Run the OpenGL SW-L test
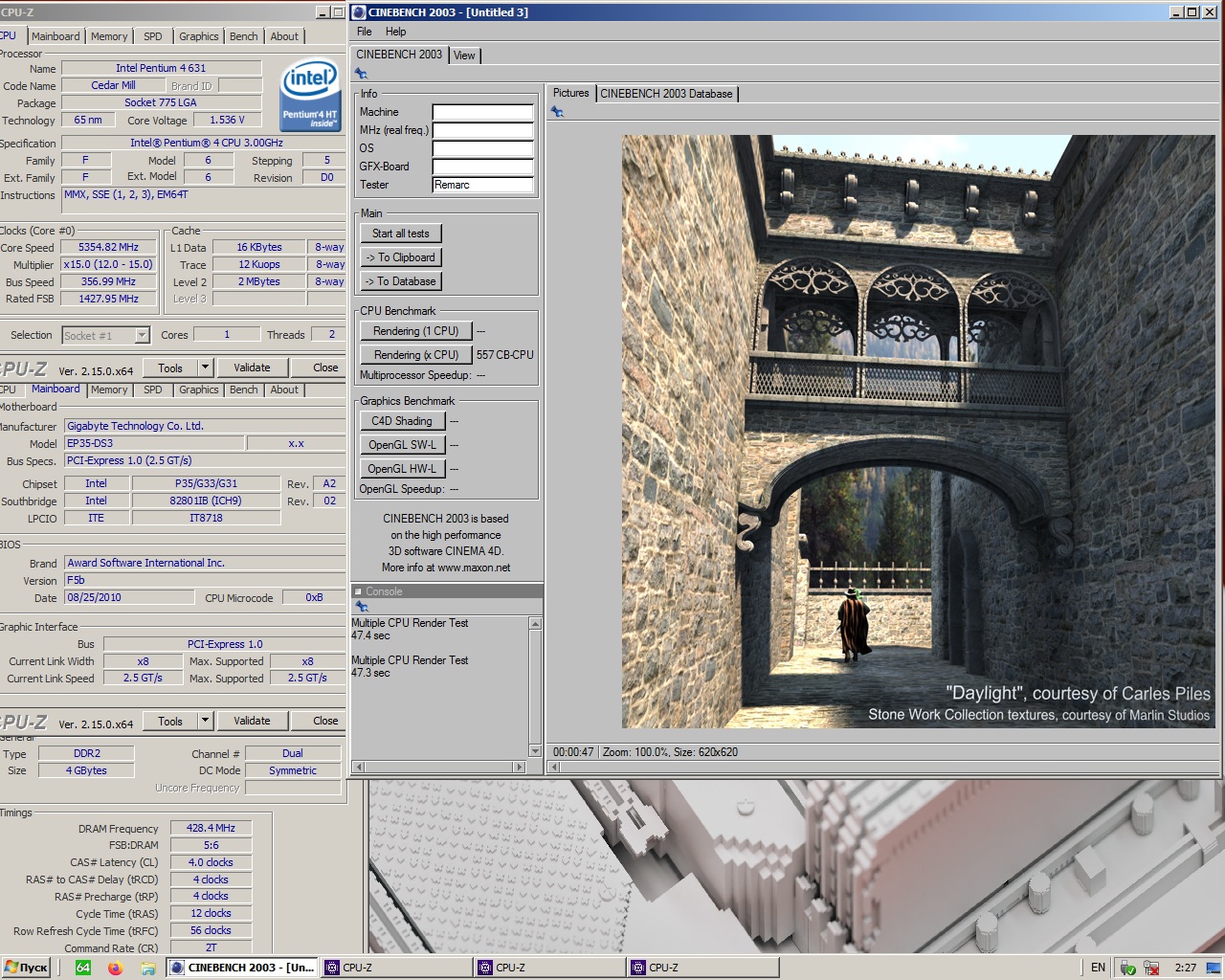The image size is (1225, 980). pyautogui.click(x=402, y=445)
